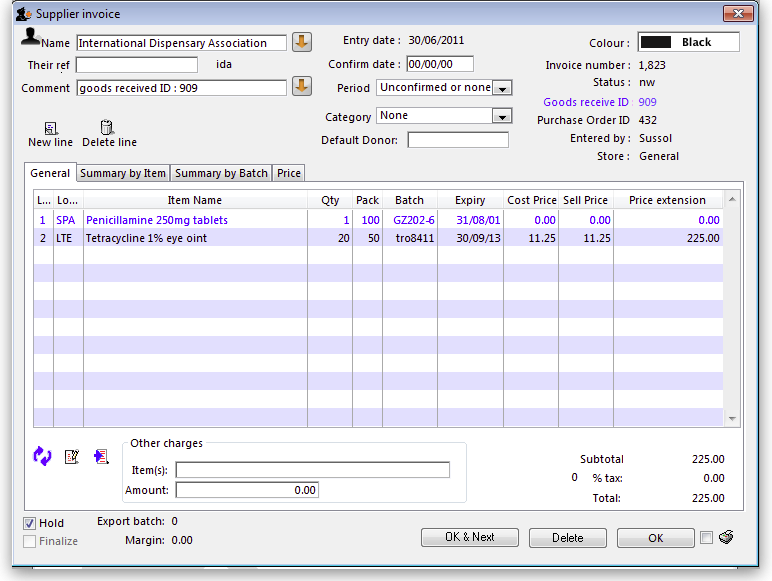Click the document with blue arrow icon
Screen dimensions: 772x581
pos(101,456)
